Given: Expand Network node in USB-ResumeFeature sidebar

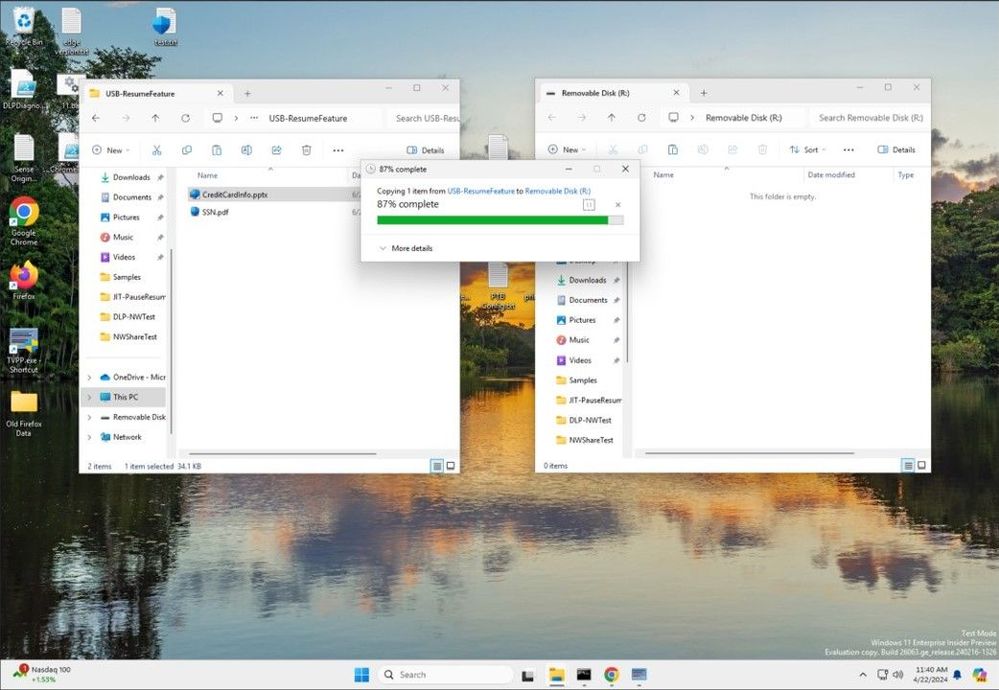Looking at the screenshot, I should click(x=89, y=437).
